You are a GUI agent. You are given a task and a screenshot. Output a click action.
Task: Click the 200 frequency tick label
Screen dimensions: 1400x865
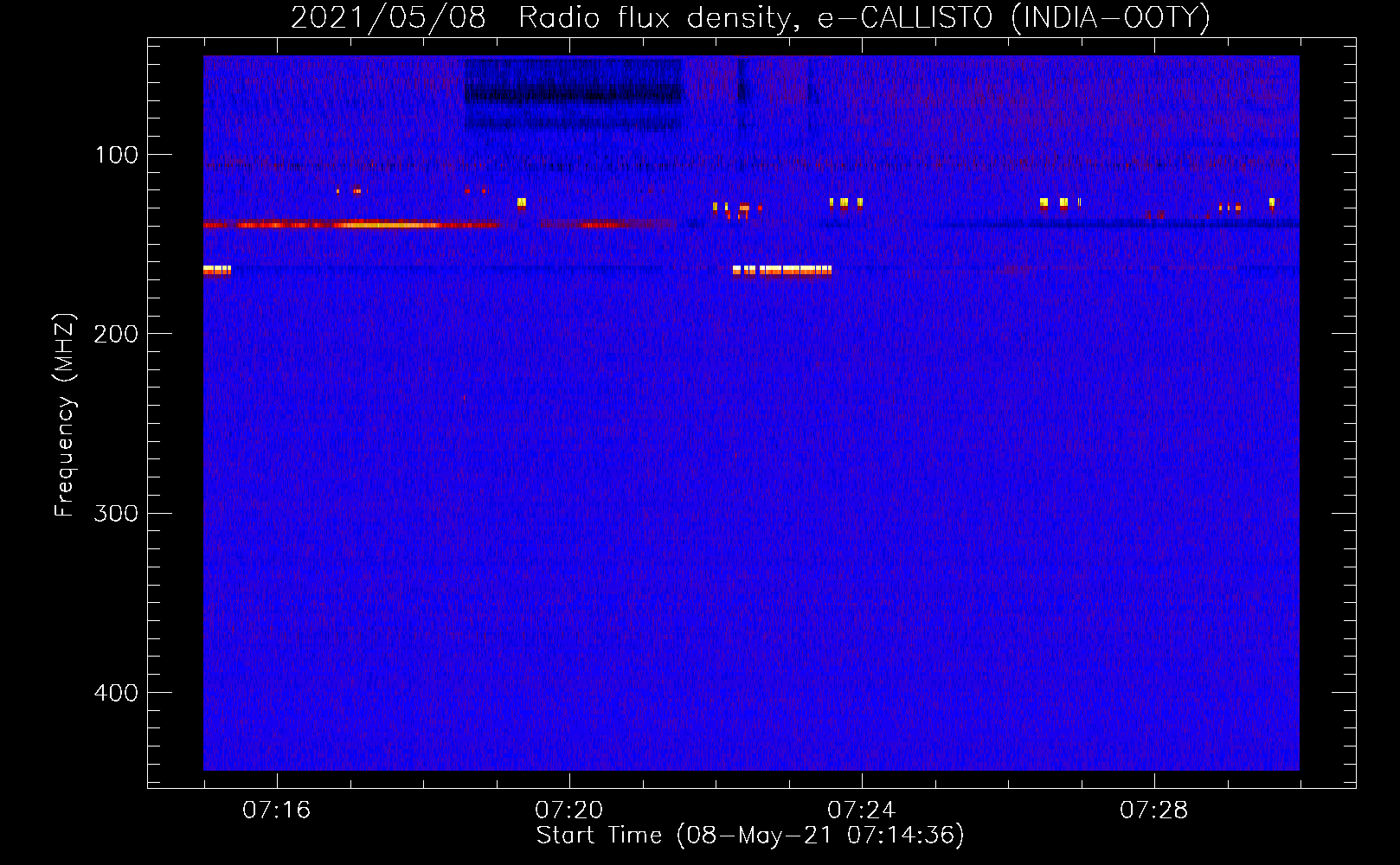[116, 334]
